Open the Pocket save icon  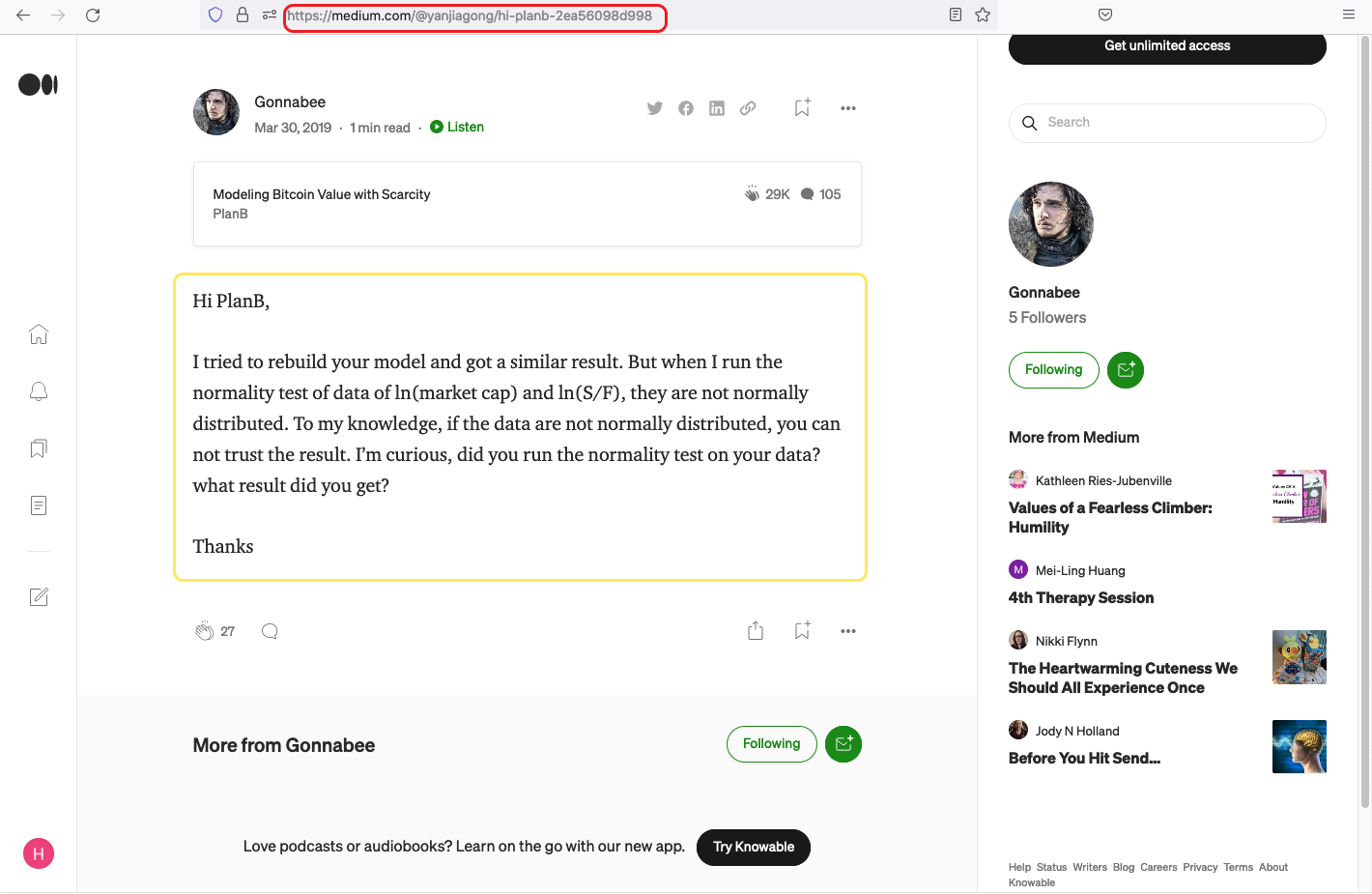[x=1105, y=14]
